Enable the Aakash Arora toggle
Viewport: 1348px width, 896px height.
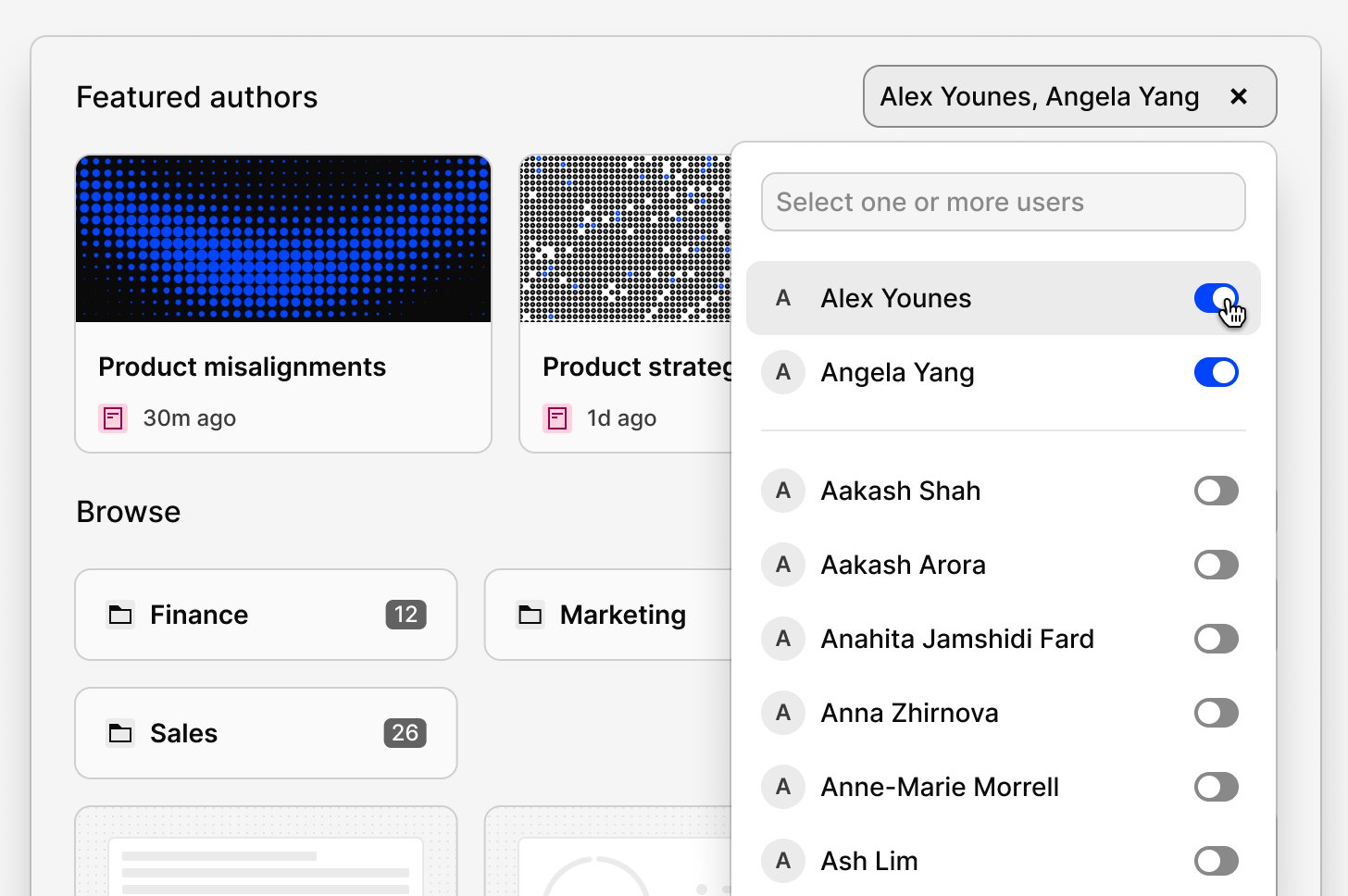[1217, 565]
